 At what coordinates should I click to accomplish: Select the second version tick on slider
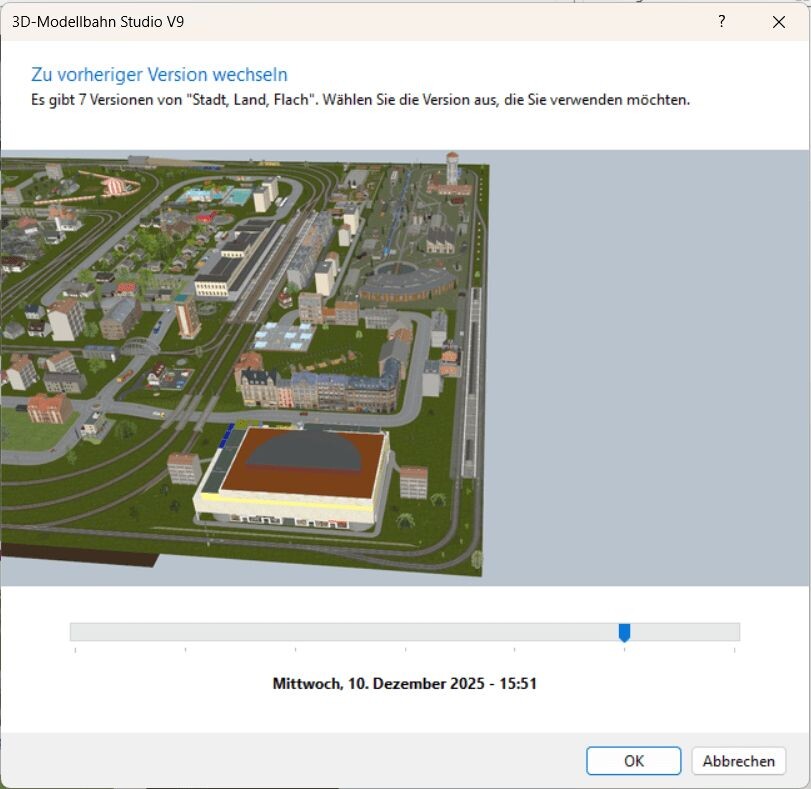(x=185, y=632)
